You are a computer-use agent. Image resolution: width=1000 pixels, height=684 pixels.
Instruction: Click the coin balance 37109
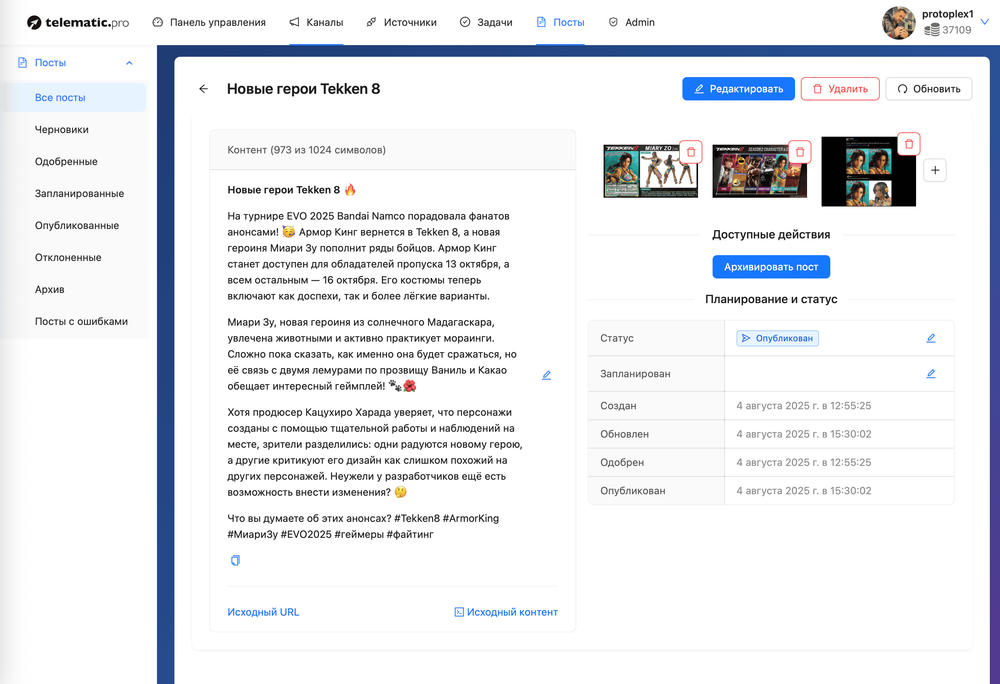[x=948, y=30]
